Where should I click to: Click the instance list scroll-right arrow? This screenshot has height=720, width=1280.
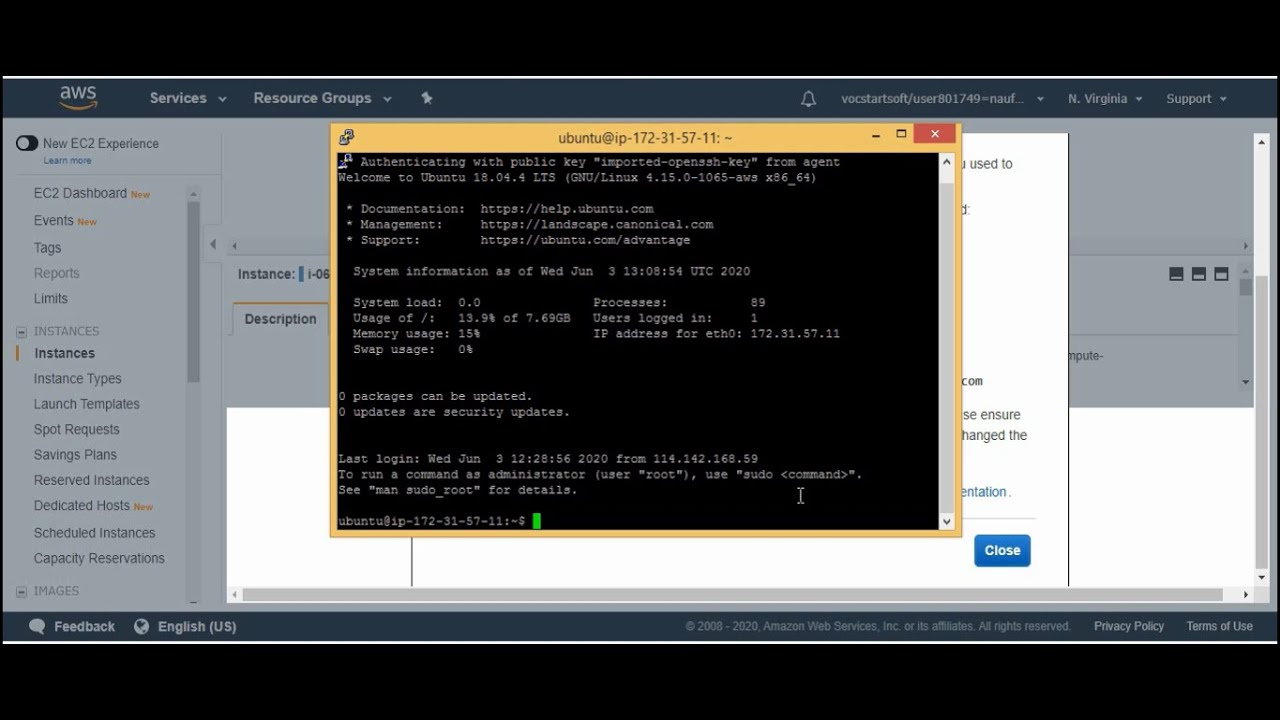click(1245, 246)
